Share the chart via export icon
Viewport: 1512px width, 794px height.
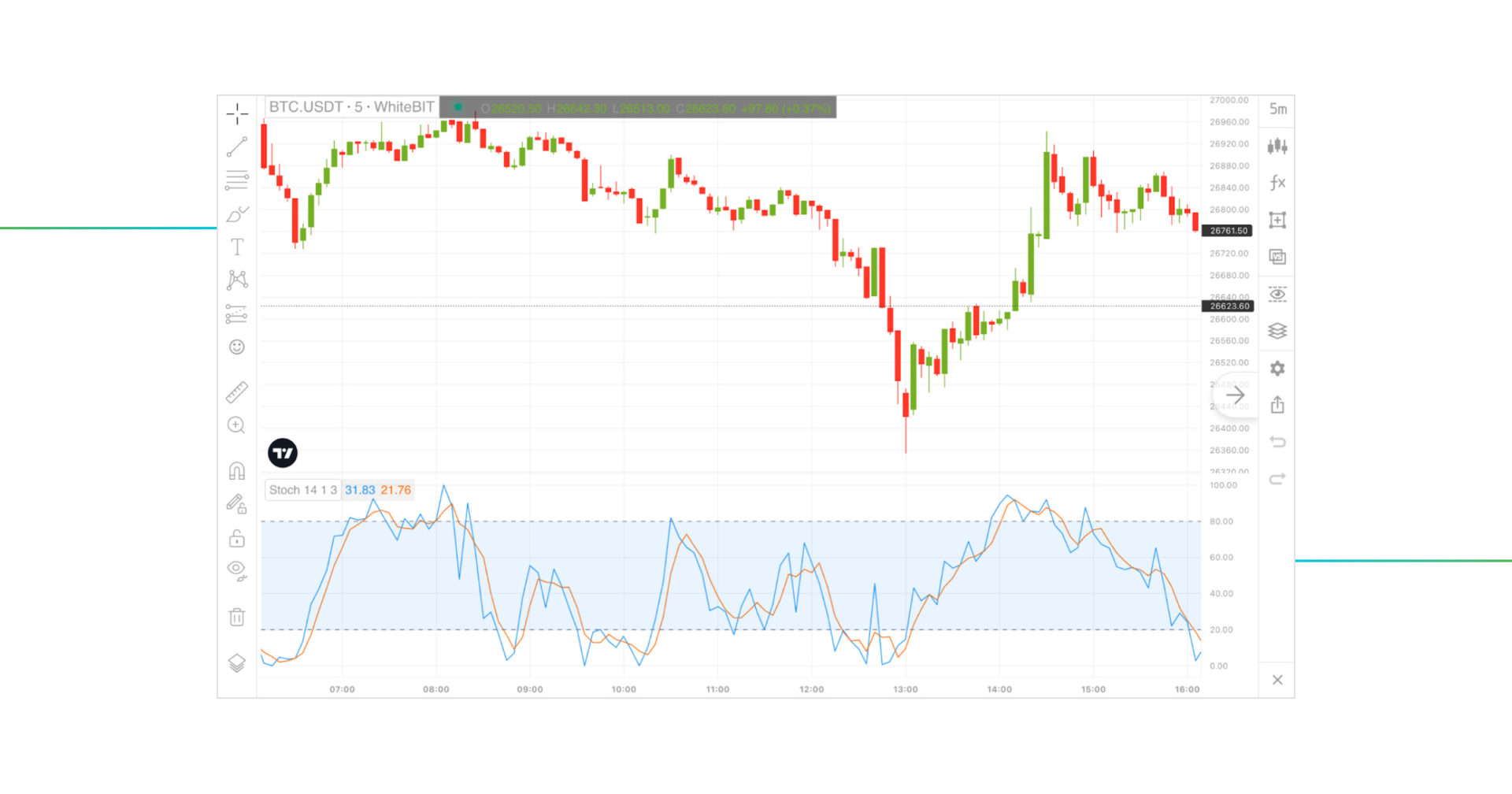click(1277, 404)
